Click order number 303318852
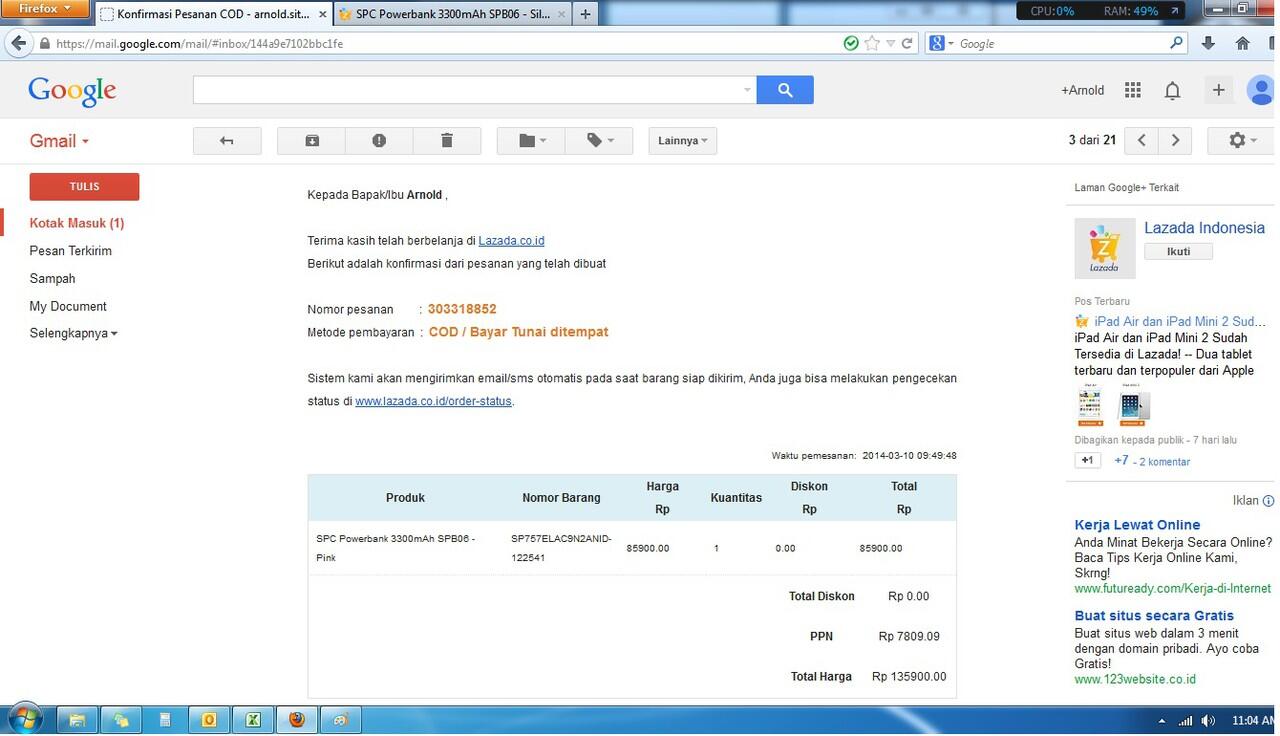The image size is (1280, 736). click(x=462, y=309)
